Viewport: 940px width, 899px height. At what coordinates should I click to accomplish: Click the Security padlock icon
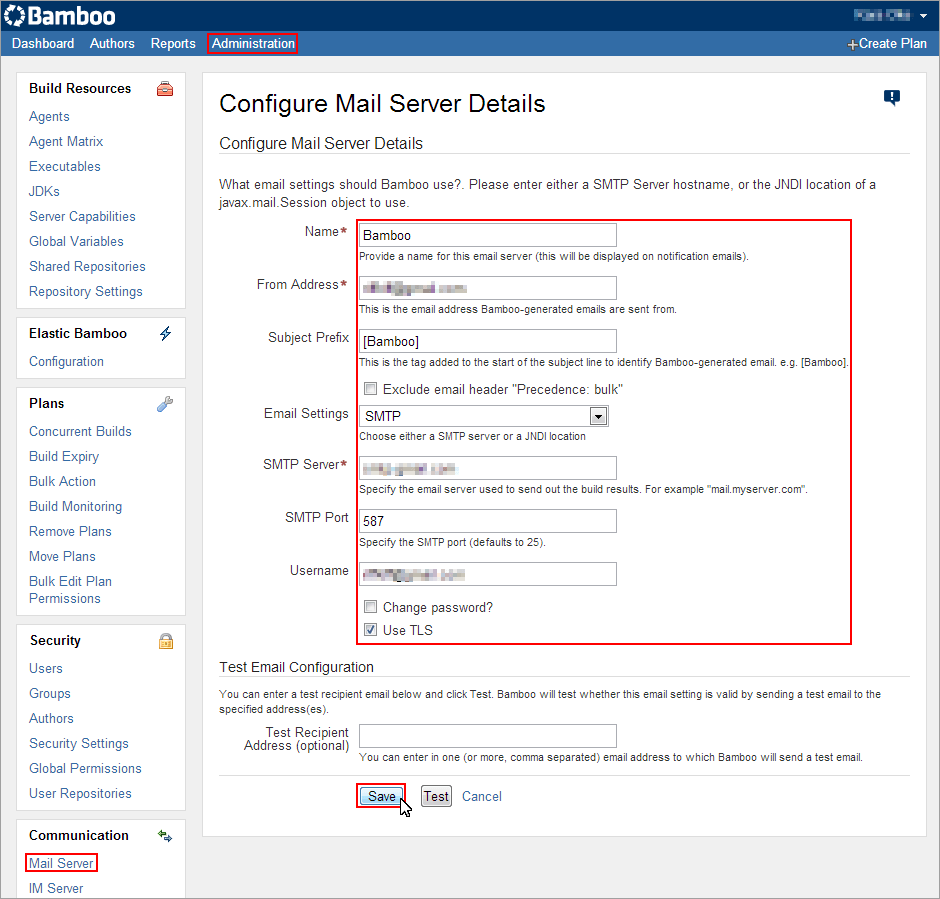[x=166, y=641]
